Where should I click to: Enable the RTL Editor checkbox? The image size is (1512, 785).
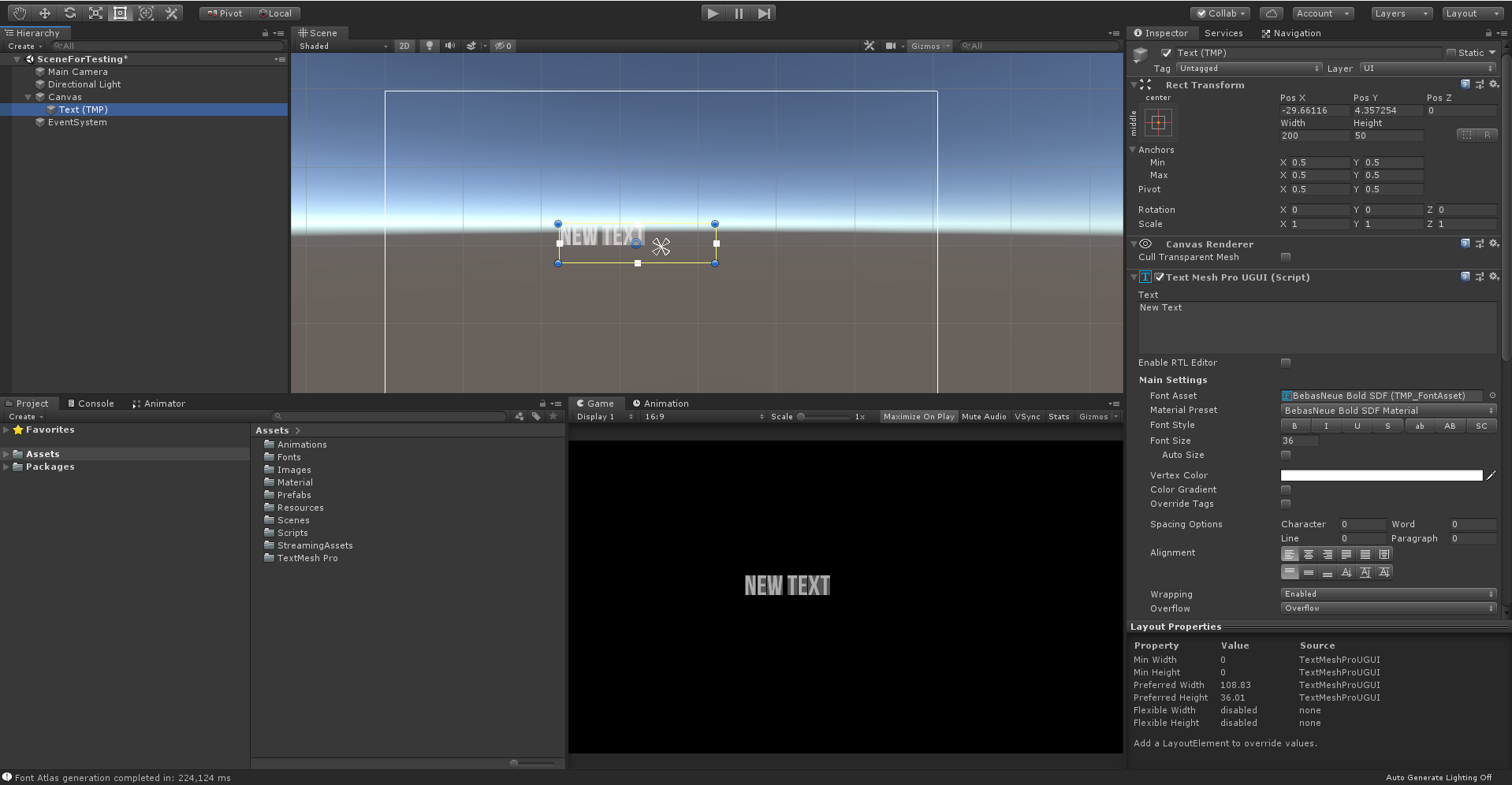pos(1286,363)
